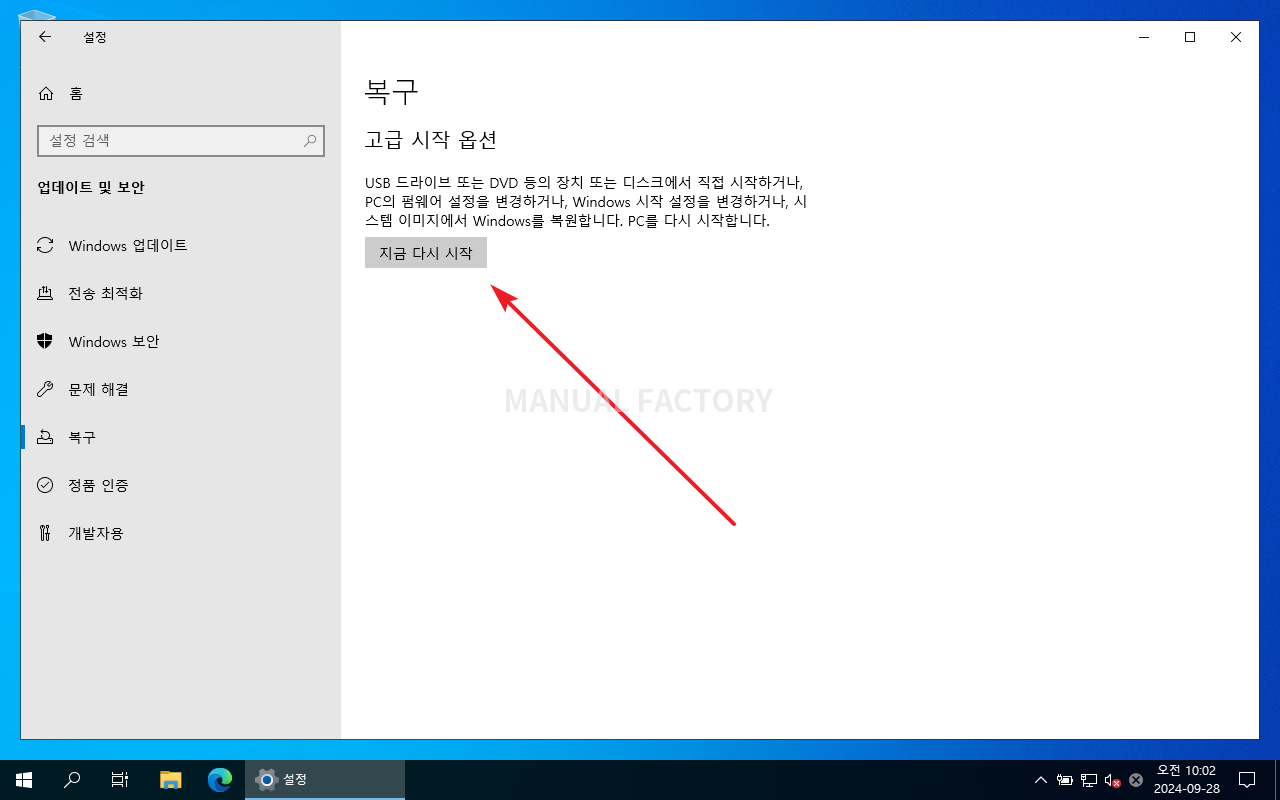Viewport: 1280px width, 800px height.
Task: Click the 지금 다시 시작 button
Action: [426, 253]
